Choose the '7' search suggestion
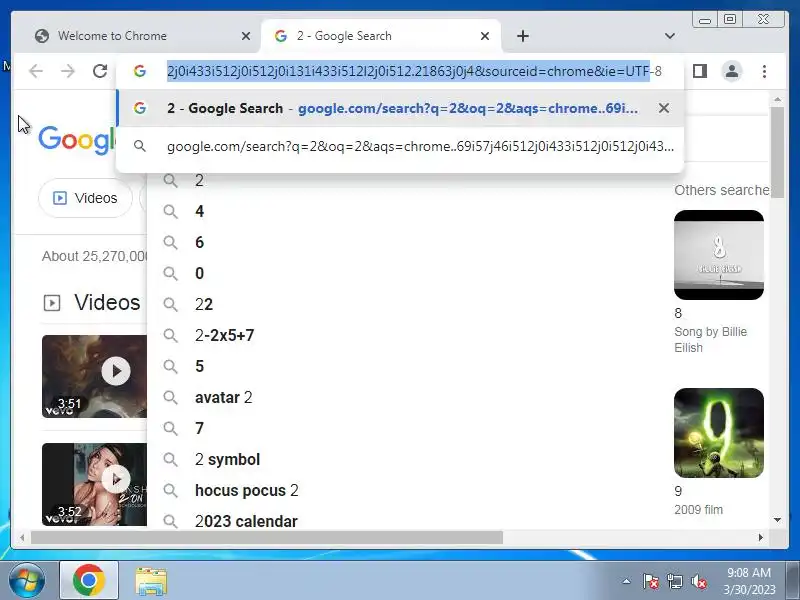Viewport: 800px width, 600px height. pos(199,429)
